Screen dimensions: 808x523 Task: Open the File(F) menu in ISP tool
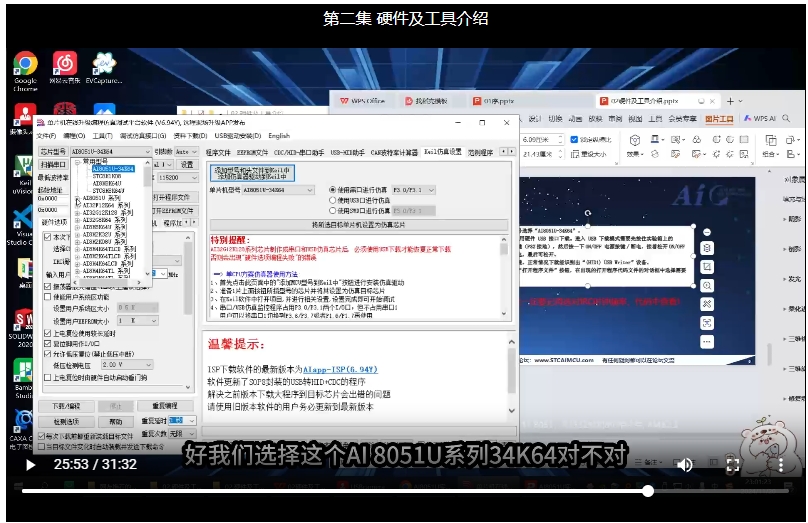[x=46, y=136]
